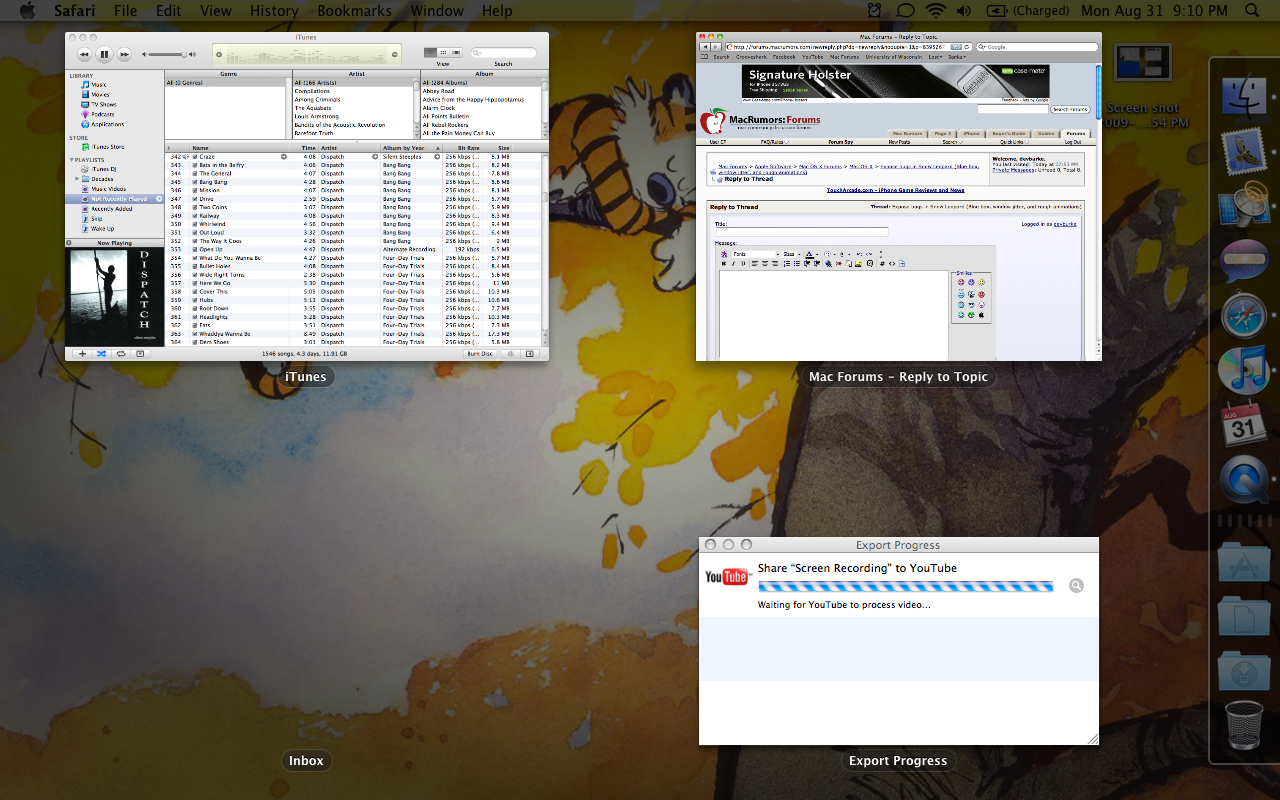
Task: Switch to the iPhone tab on MacRumors
Action: click(972, 133)
